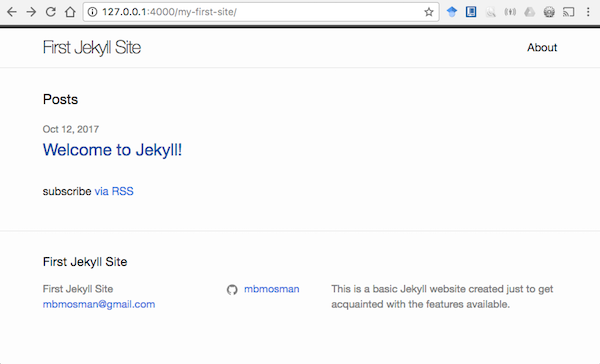600x364 pixels.
Task: Click the grey First Jekyll Site footer text
Action: click(x=78, y=289)
